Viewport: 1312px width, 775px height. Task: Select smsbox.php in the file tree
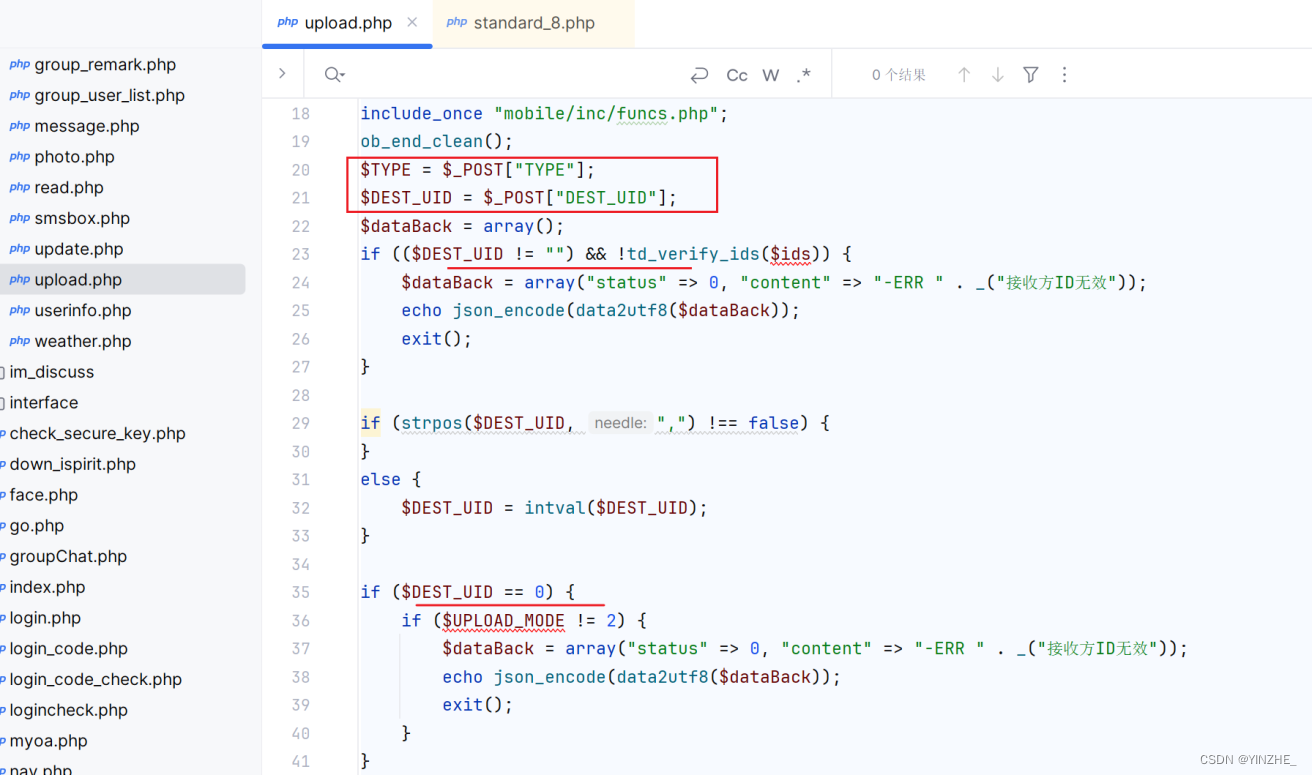[82, 219]
